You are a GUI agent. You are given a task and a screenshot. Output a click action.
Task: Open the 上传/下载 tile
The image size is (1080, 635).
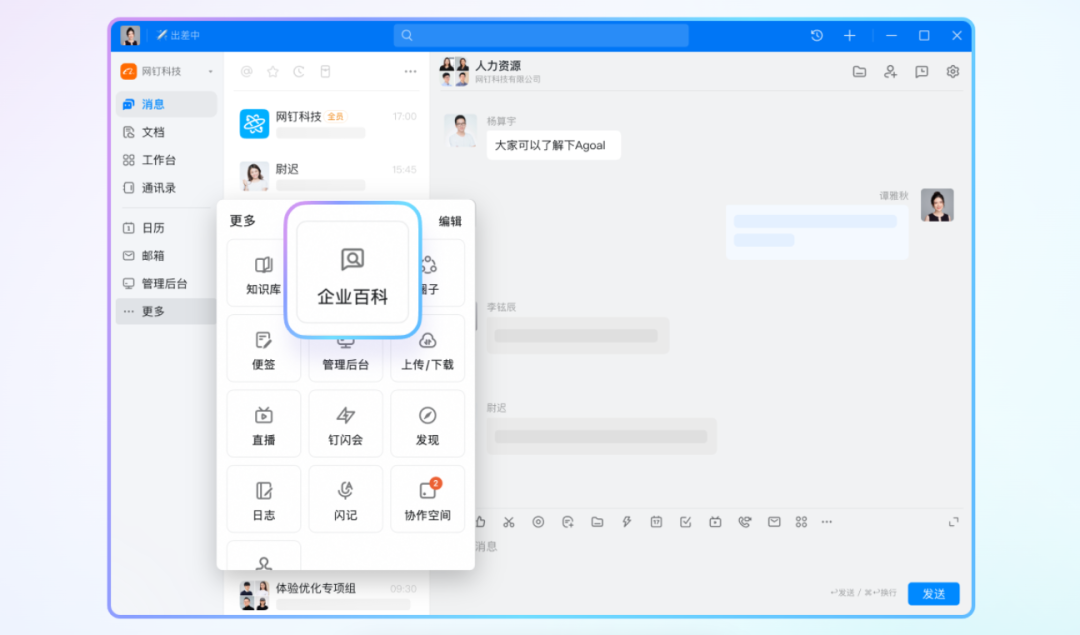pyautogui.click(x=427, y=349)
